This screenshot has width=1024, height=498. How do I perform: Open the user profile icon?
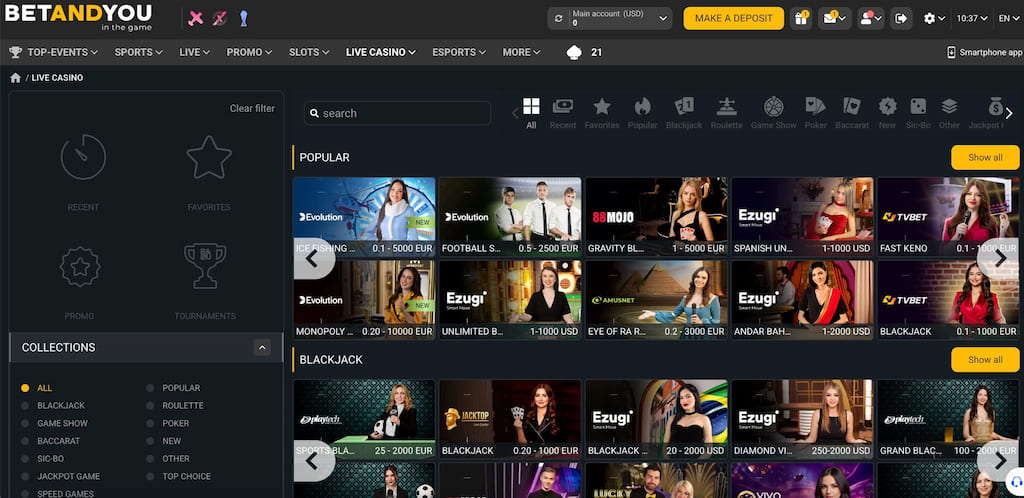[871, 18]
